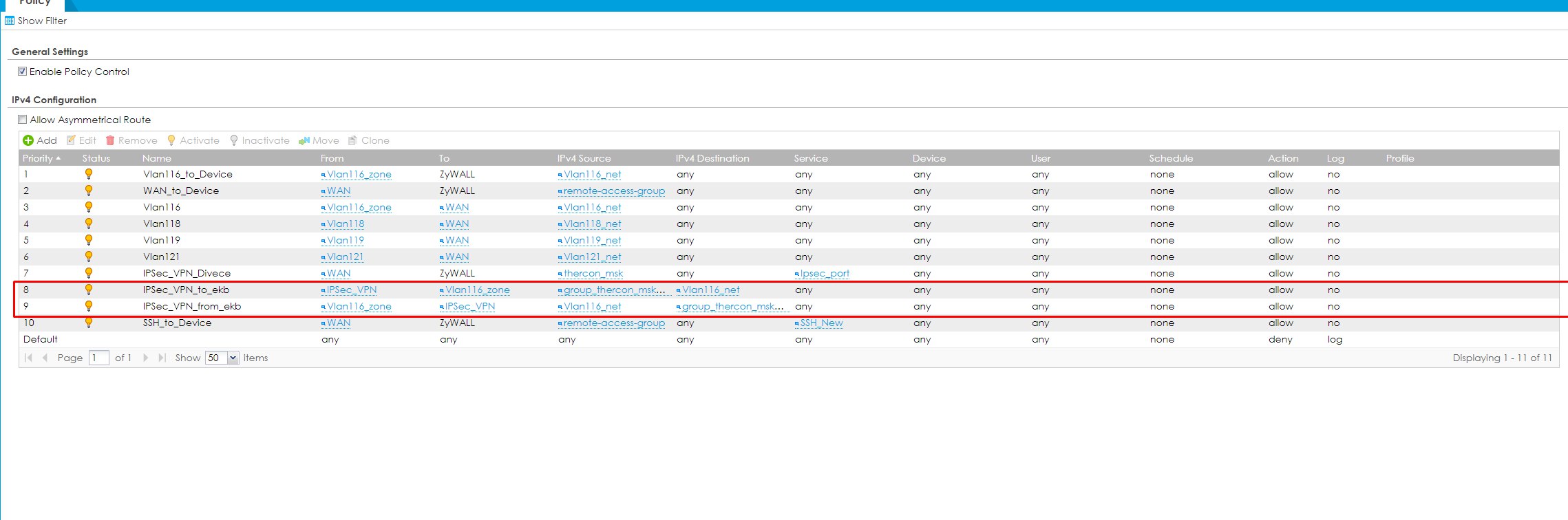Click the log value in Default row

[x=1335, y=339]
